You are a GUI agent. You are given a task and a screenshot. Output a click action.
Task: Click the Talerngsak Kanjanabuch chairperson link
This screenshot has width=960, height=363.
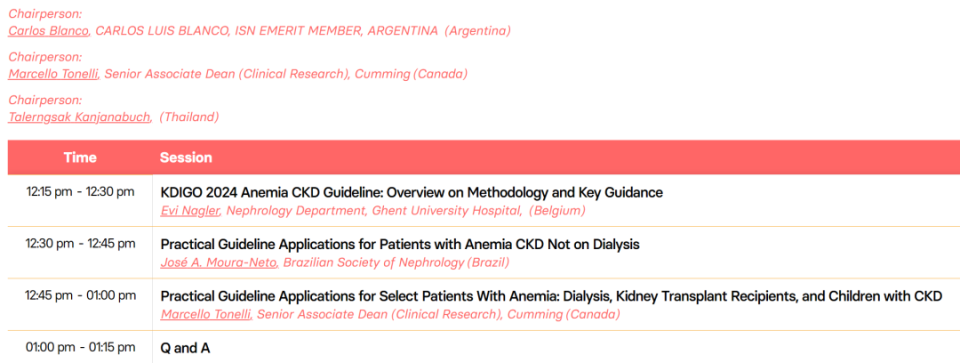click(80, 117)
